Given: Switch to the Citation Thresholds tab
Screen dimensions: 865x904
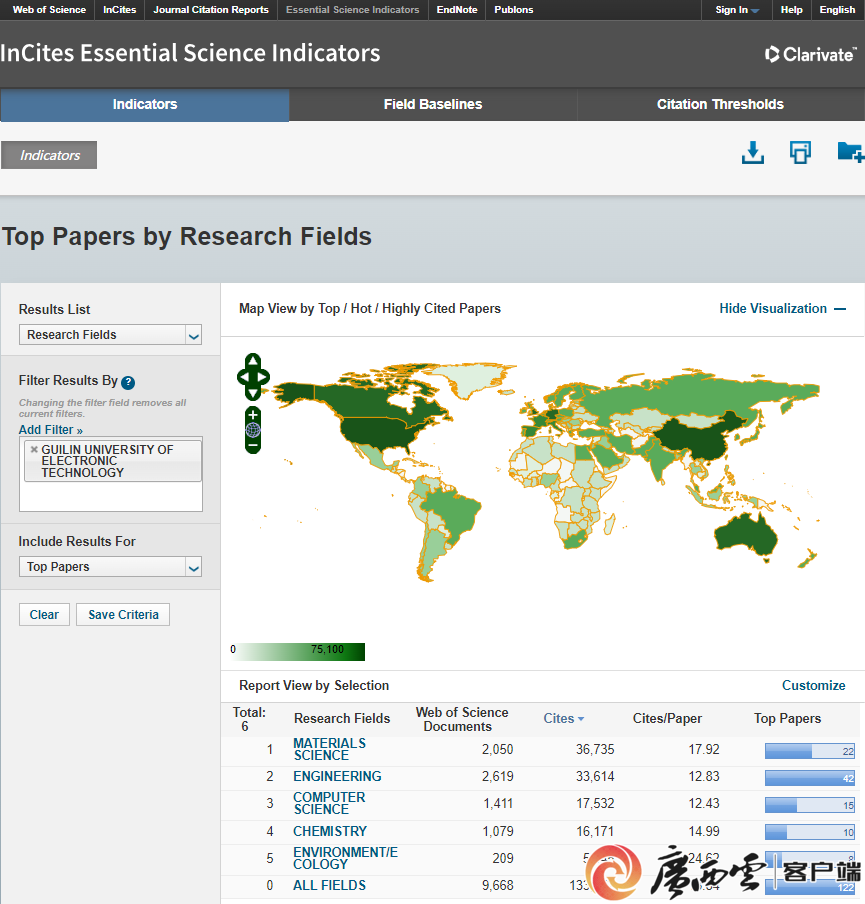Looking at the screenshot, I should 720,104.
